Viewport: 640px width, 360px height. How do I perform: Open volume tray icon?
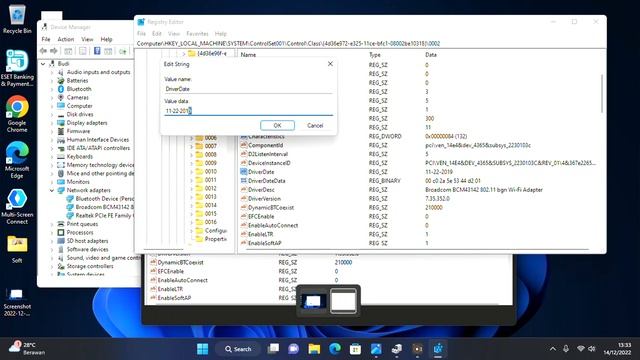point(592,349)
